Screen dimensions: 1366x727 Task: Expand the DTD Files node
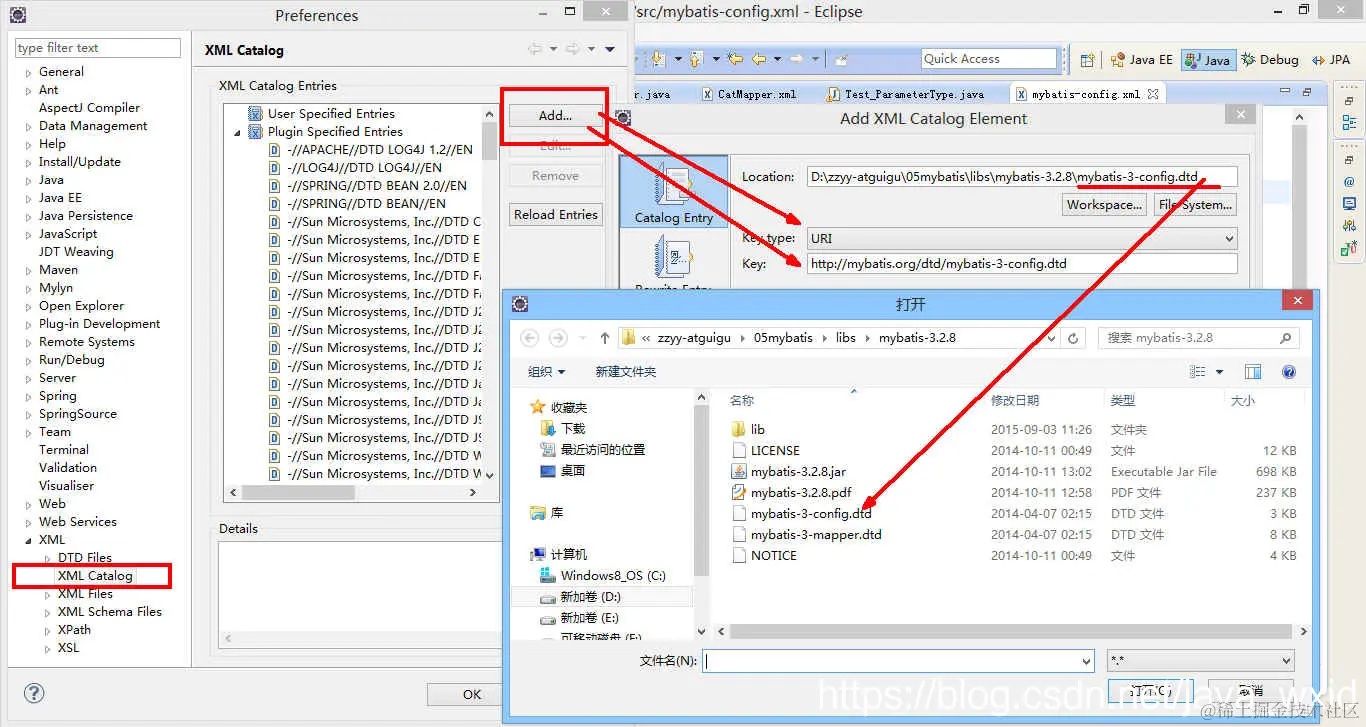tap(47, 558)
